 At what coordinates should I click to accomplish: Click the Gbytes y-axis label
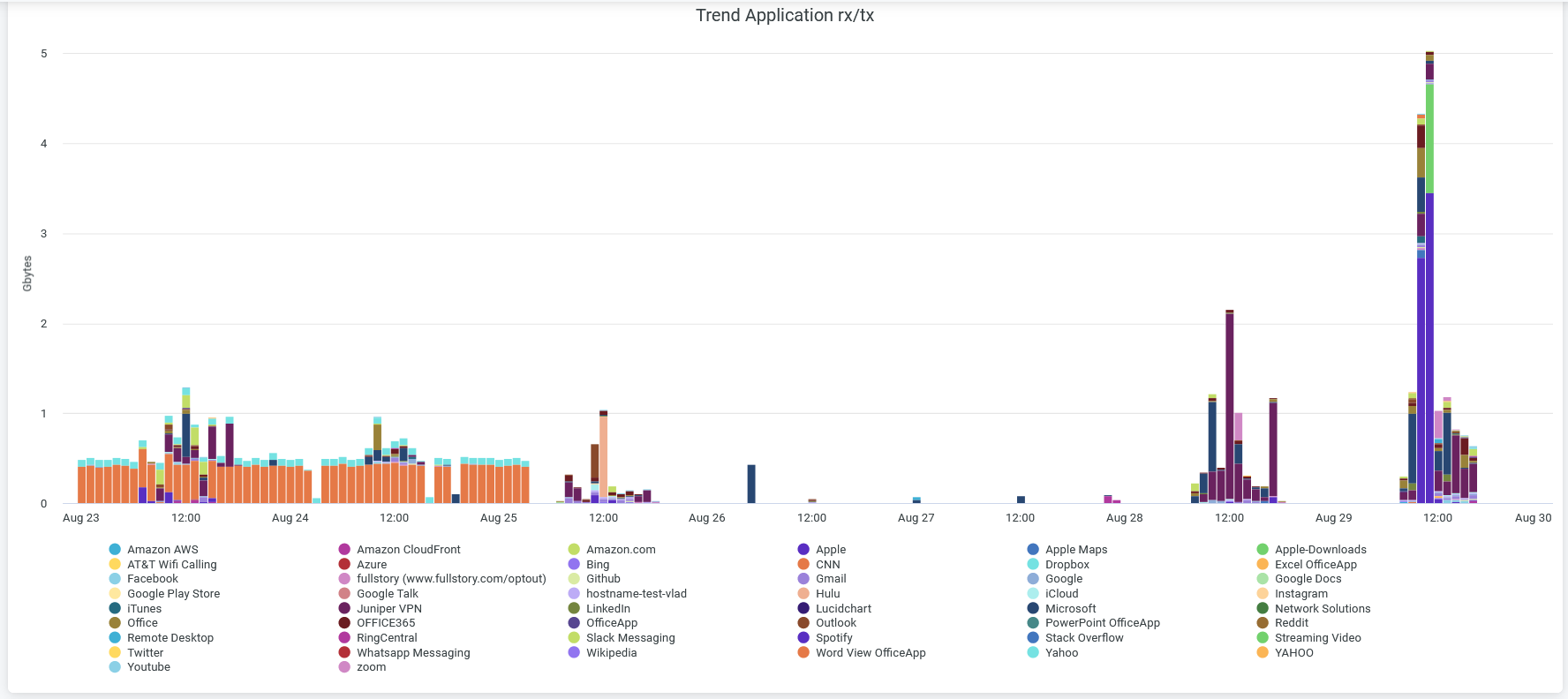click(x=27, y=274)
